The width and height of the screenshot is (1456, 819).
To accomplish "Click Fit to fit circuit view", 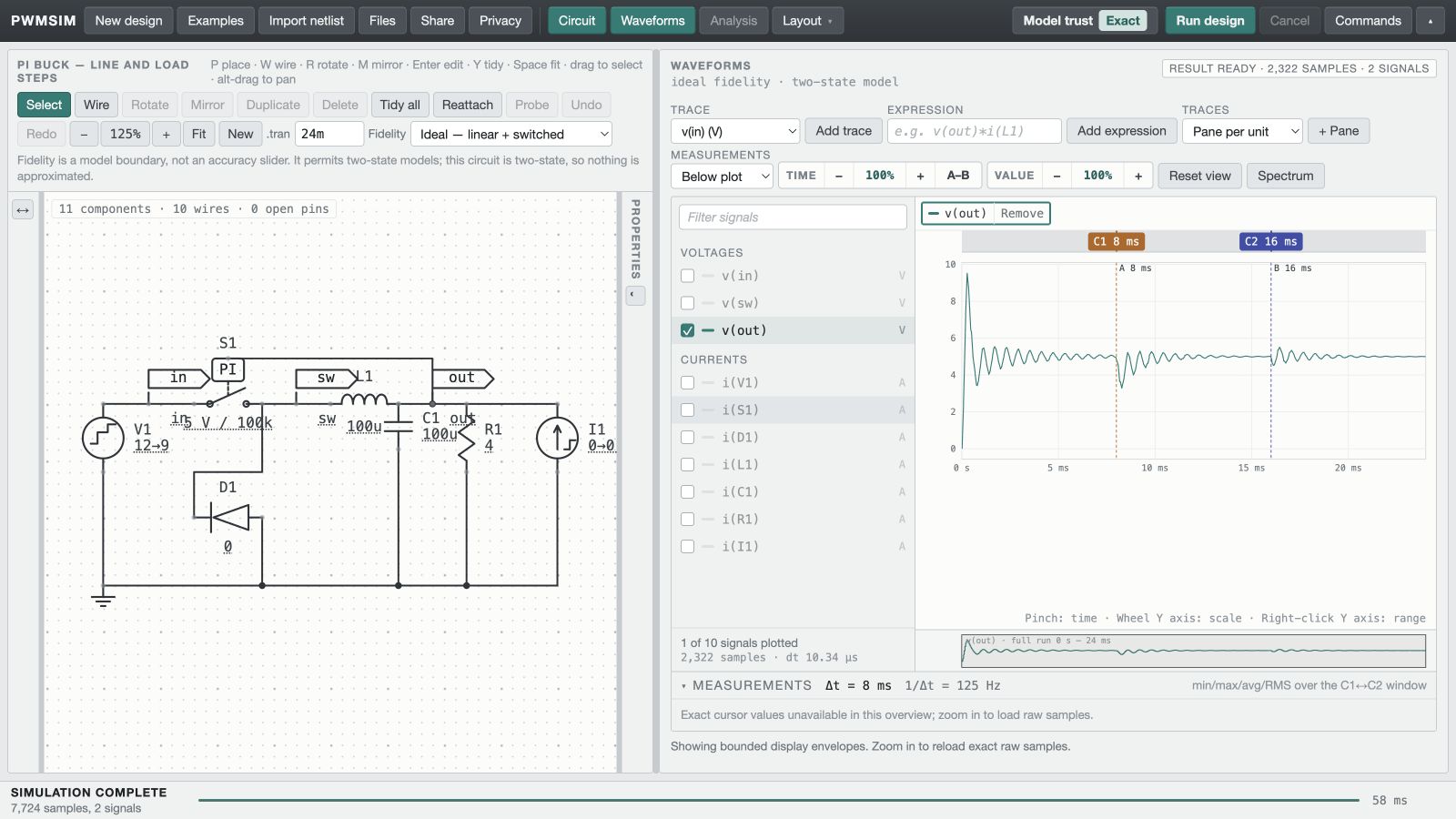I will click(x=198, y=134).
